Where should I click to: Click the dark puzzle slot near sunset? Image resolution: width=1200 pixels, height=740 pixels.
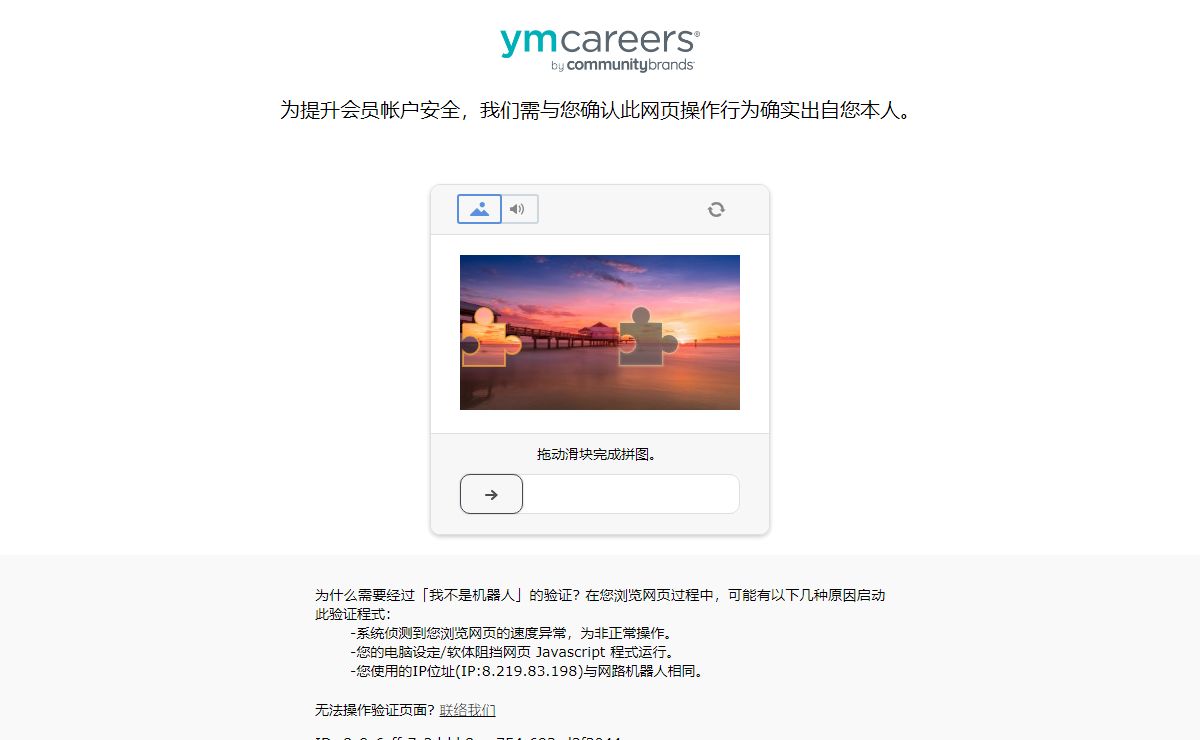(647, 336)
